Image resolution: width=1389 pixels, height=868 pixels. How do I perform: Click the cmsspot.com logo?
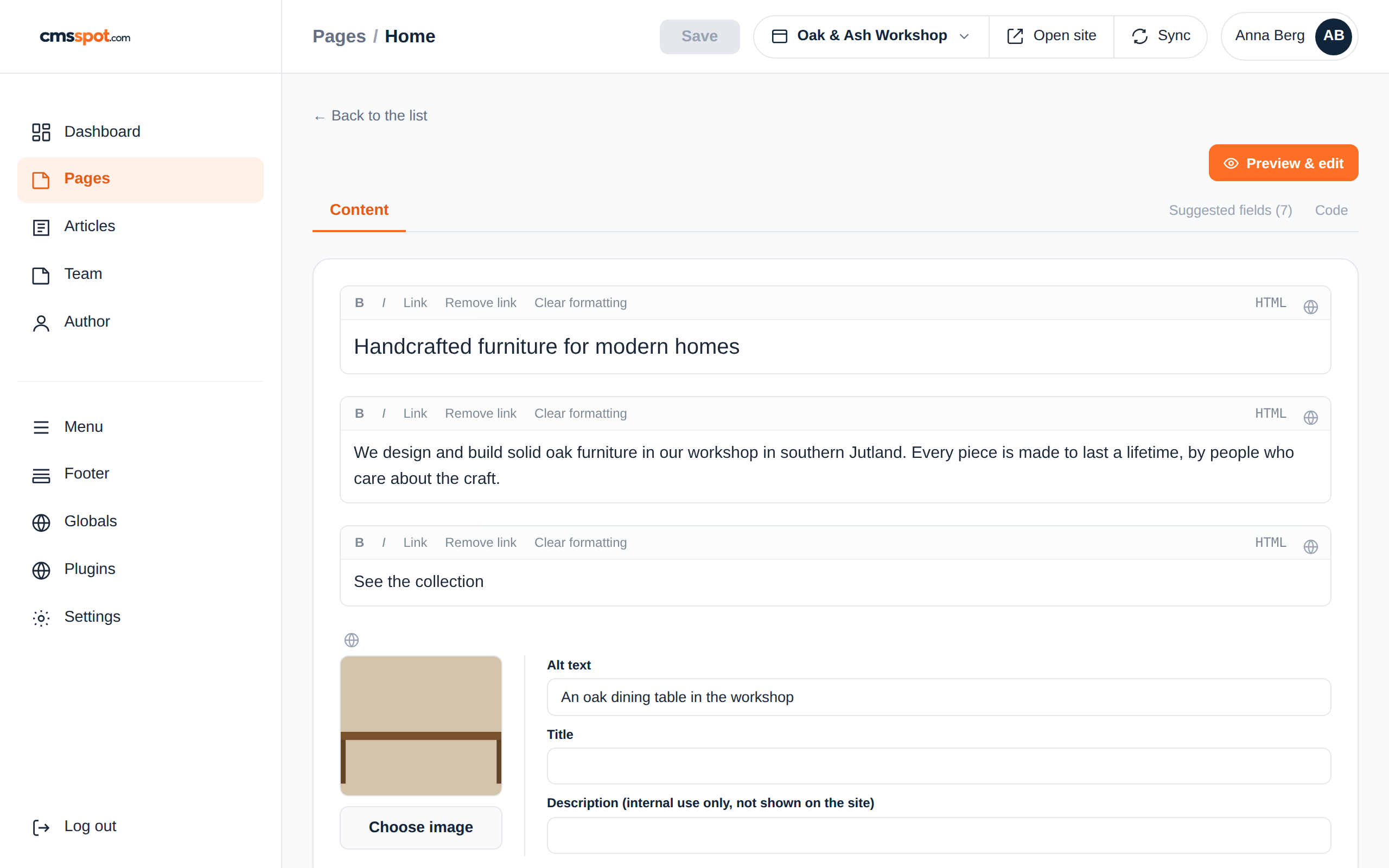click(85, 37)
